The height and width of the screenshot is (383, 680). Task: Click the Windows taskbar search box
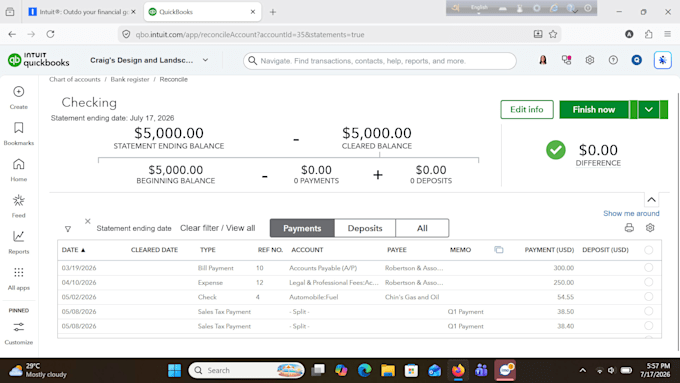pos(247,370)
